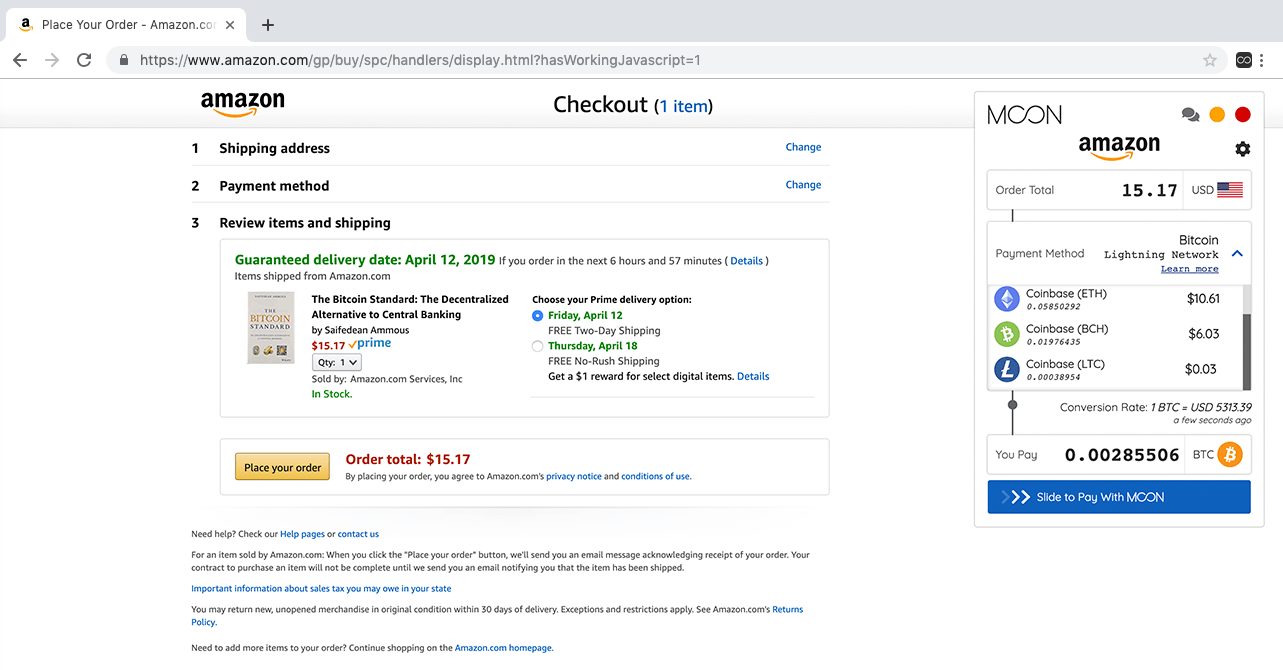Click the Slide to Pay With Moon slider
This screenshot has width=1283, height=670.
click(x=1118, y=497)
